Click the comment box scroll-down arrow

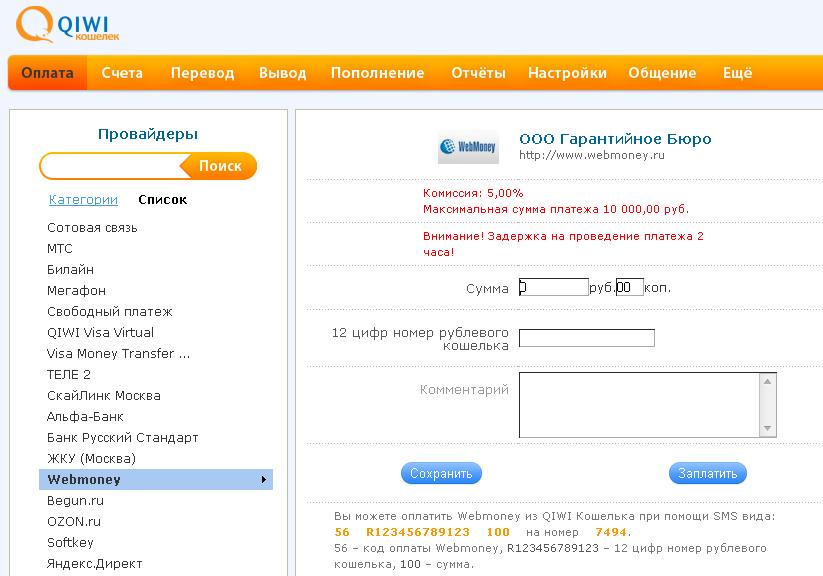point(767,428)
